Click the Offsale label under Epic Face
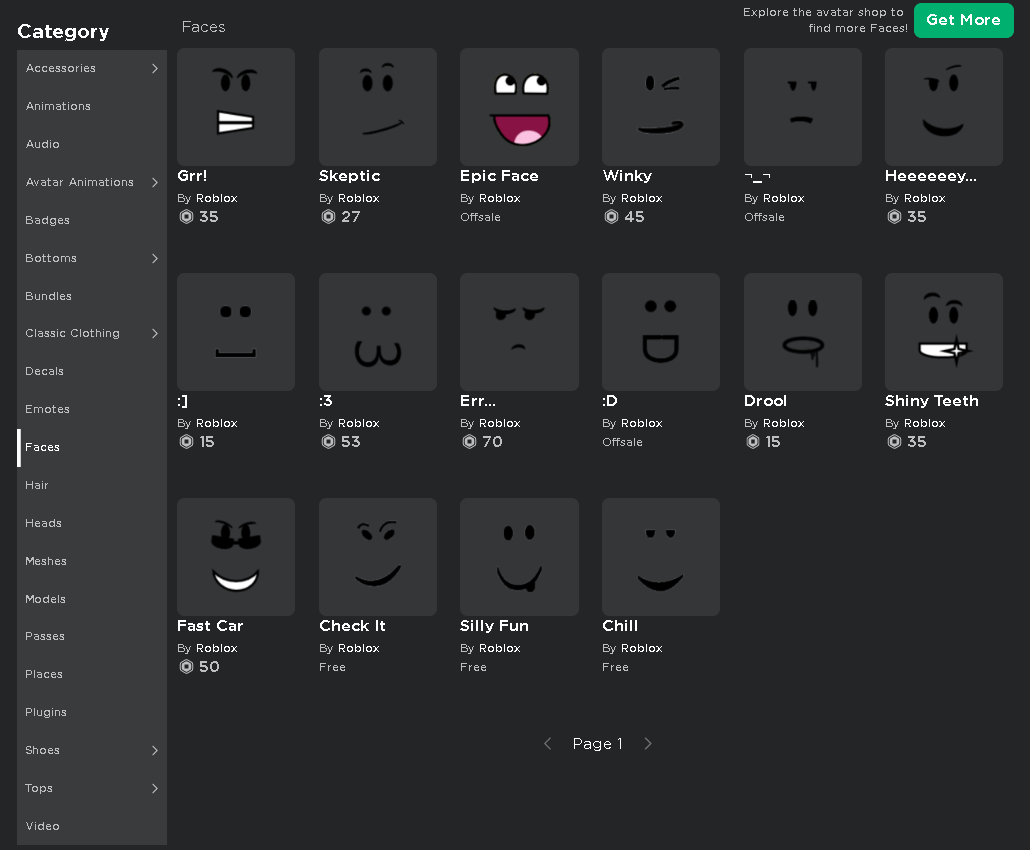 click(481, 217)
